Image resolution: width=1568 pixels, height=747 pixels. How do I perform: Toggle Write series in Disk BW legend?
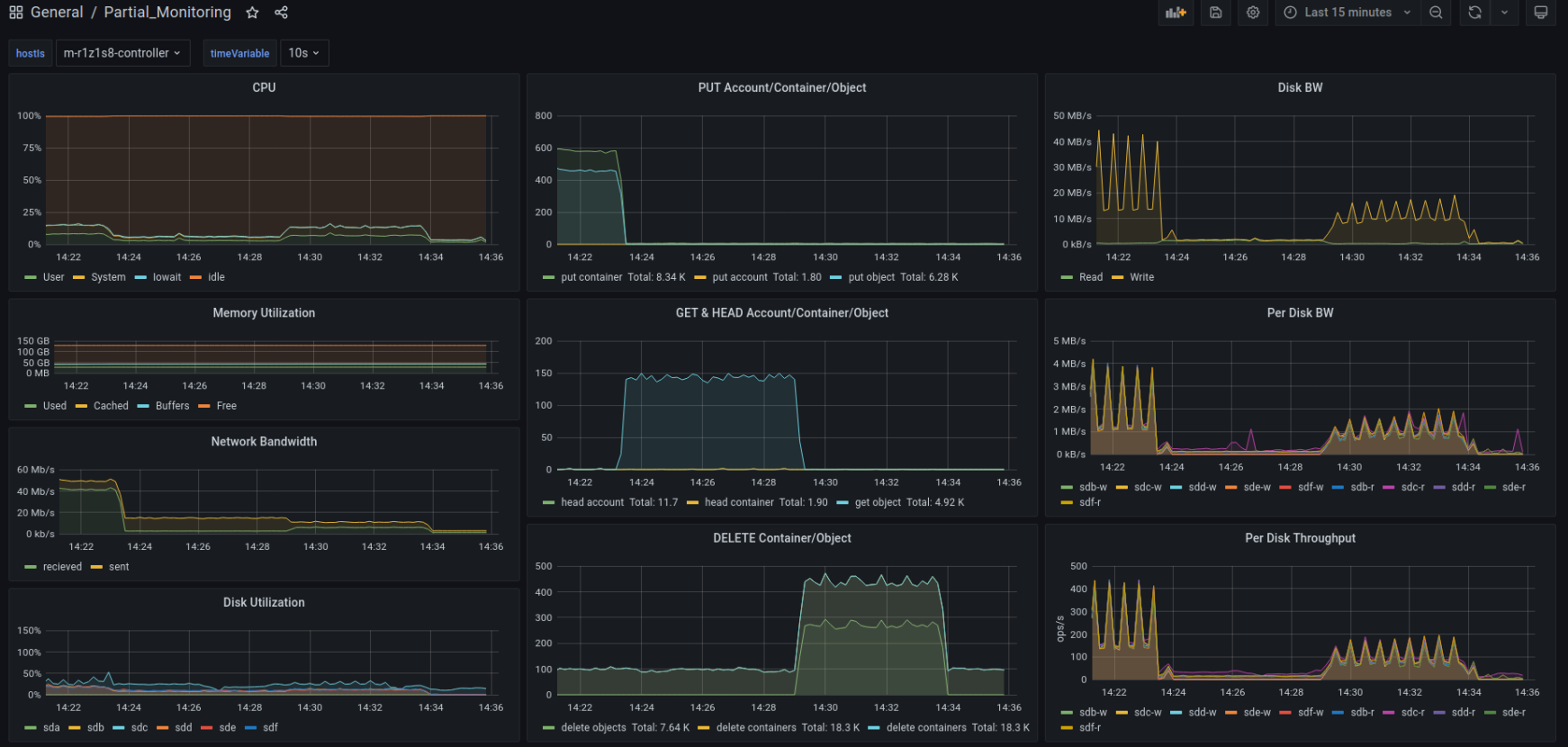[x=1141, y=277]
